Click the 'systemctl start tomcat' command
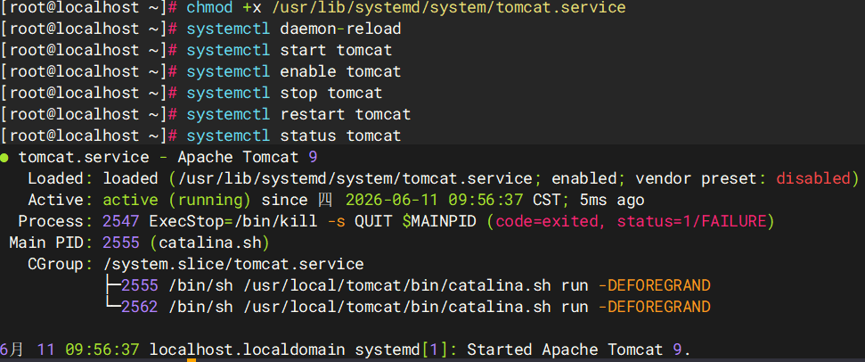The width and height of the screenshot is (865, 362). coord(289,50)
